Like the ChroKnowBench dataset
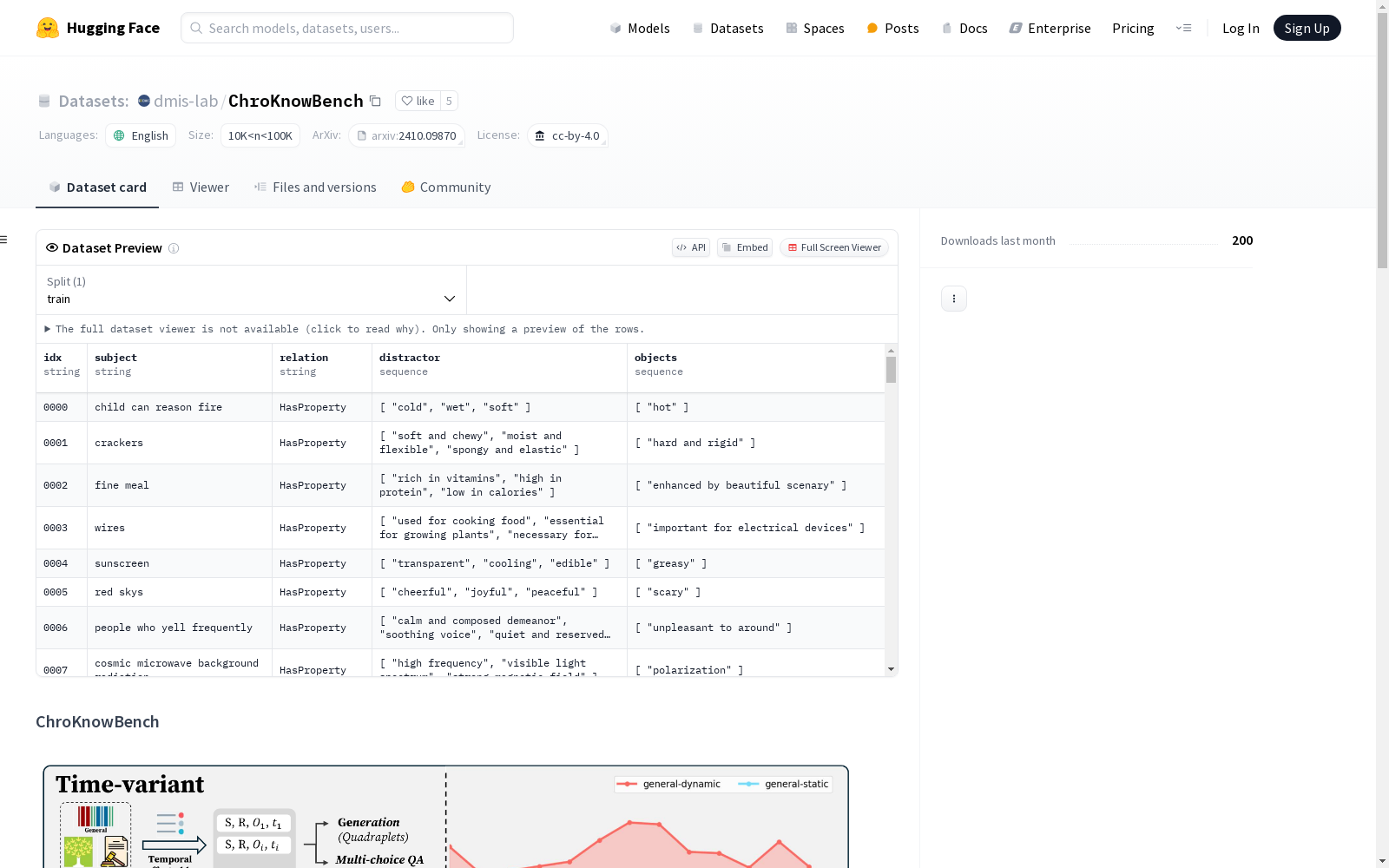1389x868 pixels. coord(418,101)
